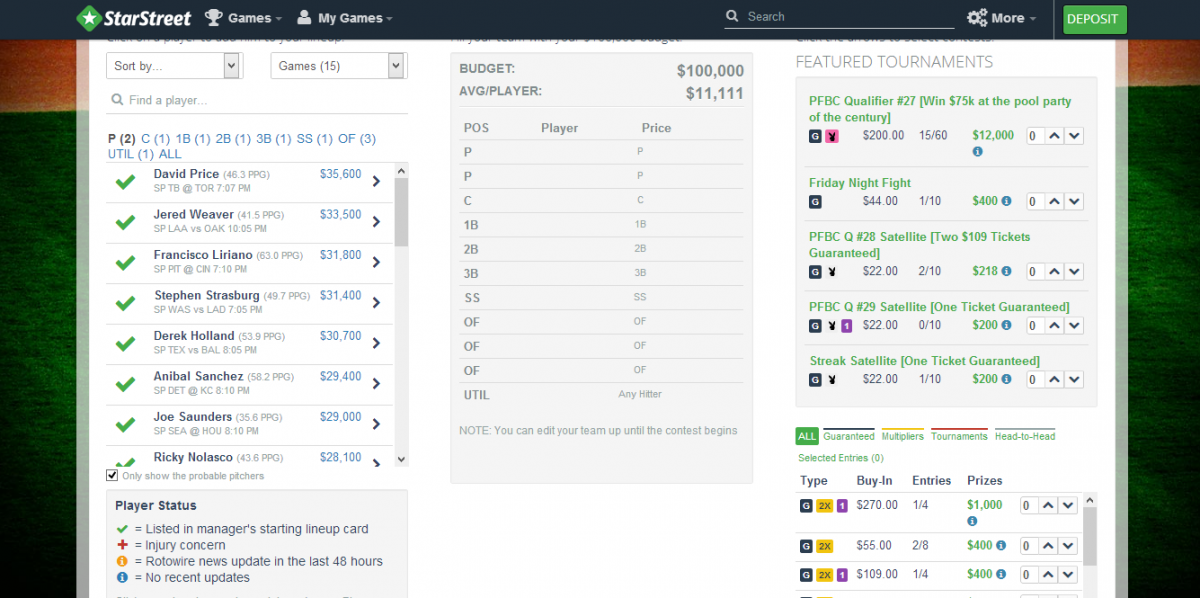Click the StarStreet star logo
The image size is (1200, 598).
pos(89,18)
